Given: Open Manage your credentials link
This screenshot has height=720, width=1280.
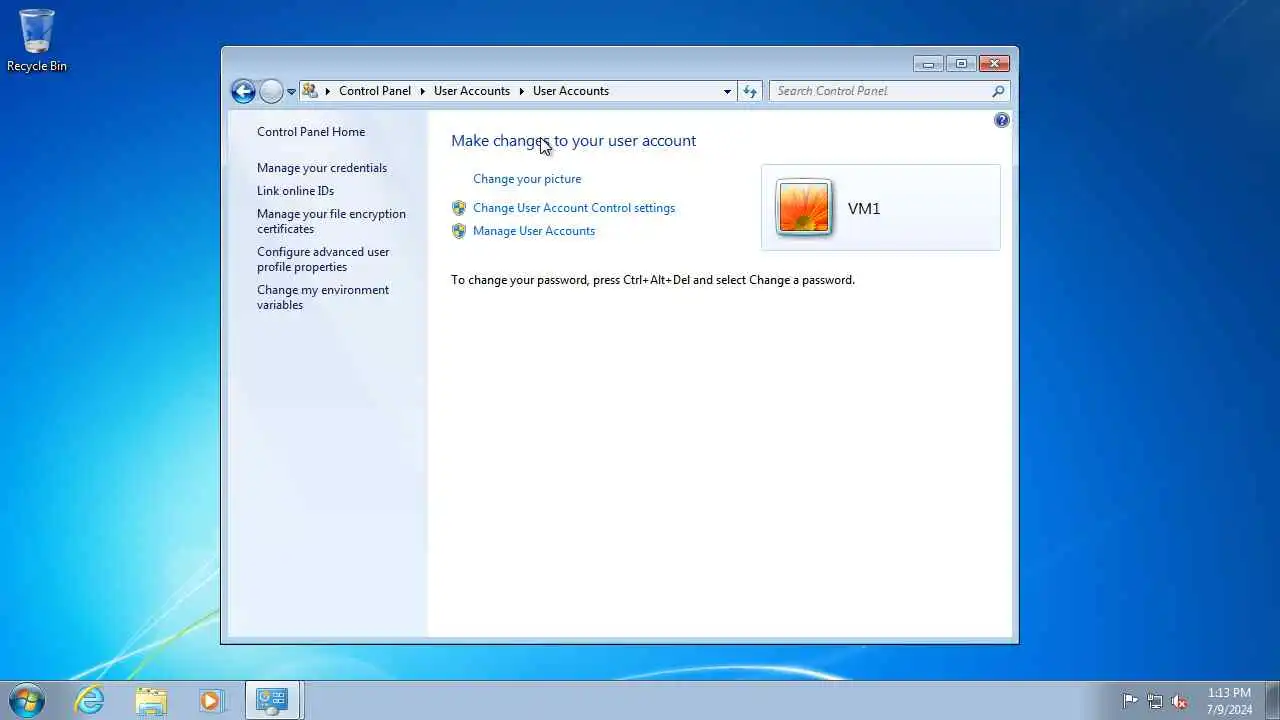Looking at the screenshot, I should coord(322,168).
